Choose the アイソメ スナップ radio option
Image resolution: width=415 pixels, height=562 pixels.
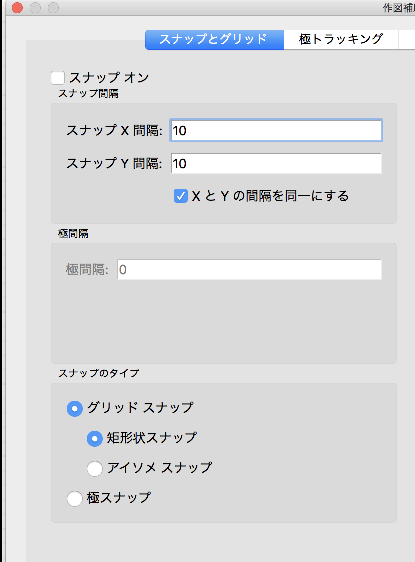pyautogui.click(x=95, y=468)
